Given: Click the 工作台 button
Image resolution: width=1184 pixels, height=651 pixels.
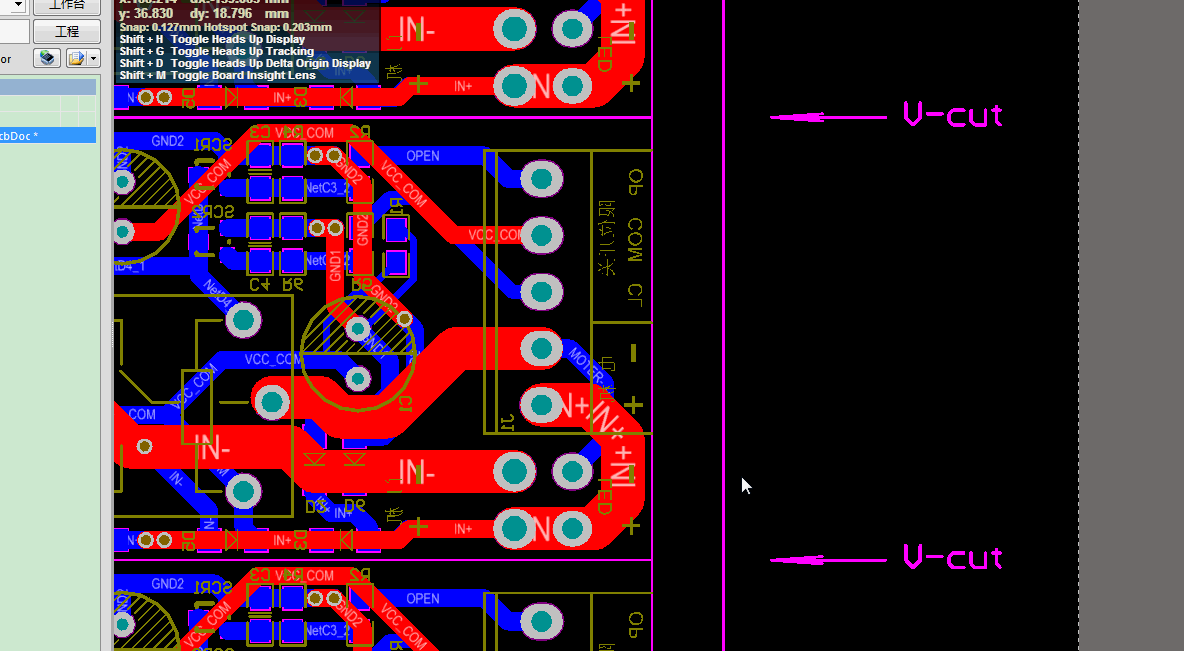Looking at the screenshot, I should pos(66,6).
